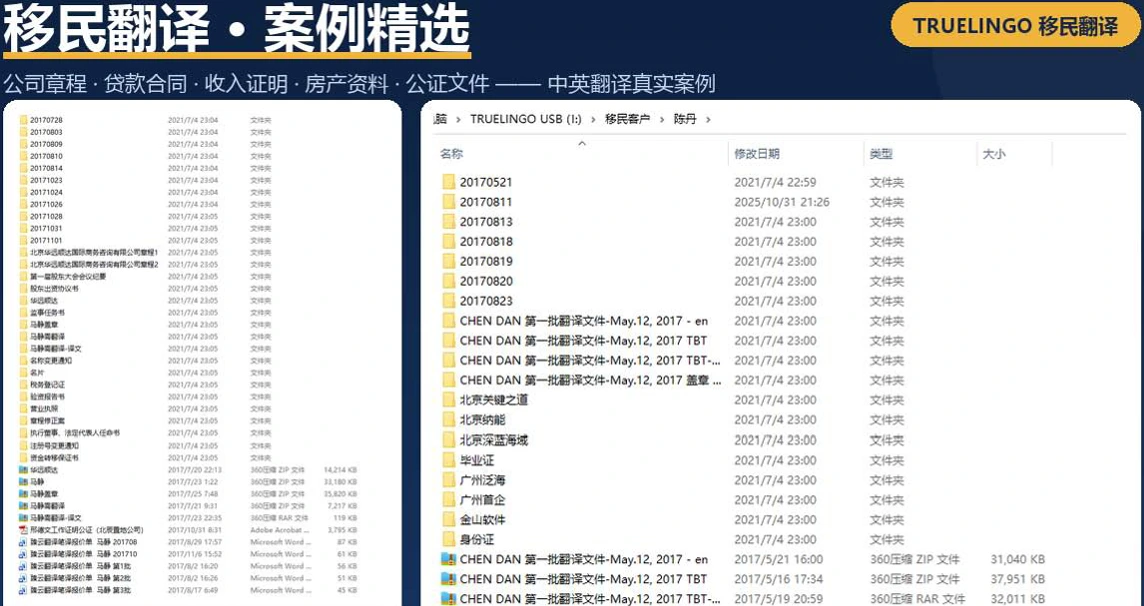Go to 移民客户 in the address bar
Viewport: 1144px width, 606px height.
627,119
